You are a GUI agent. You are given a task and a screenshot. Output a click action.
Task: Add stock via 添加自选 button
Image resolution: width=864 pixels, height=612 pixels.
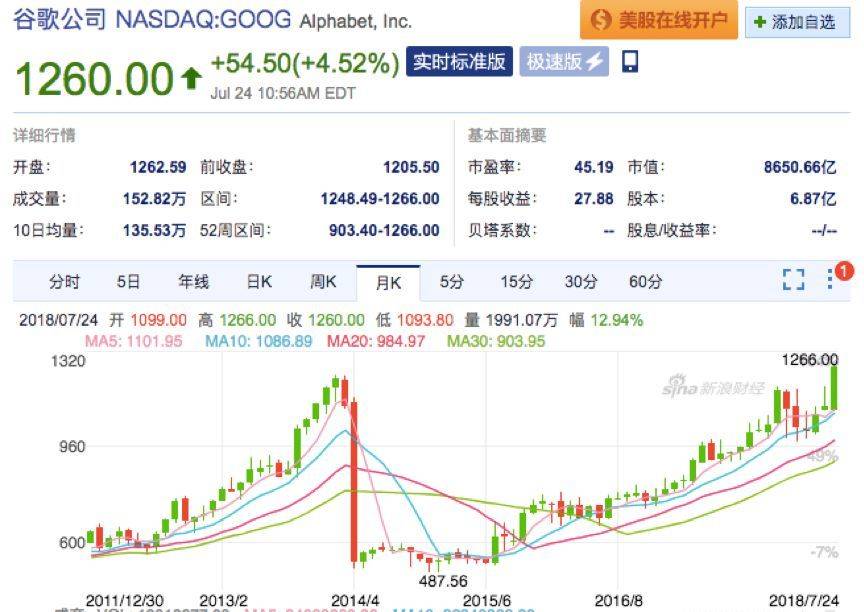coord(797,22)
